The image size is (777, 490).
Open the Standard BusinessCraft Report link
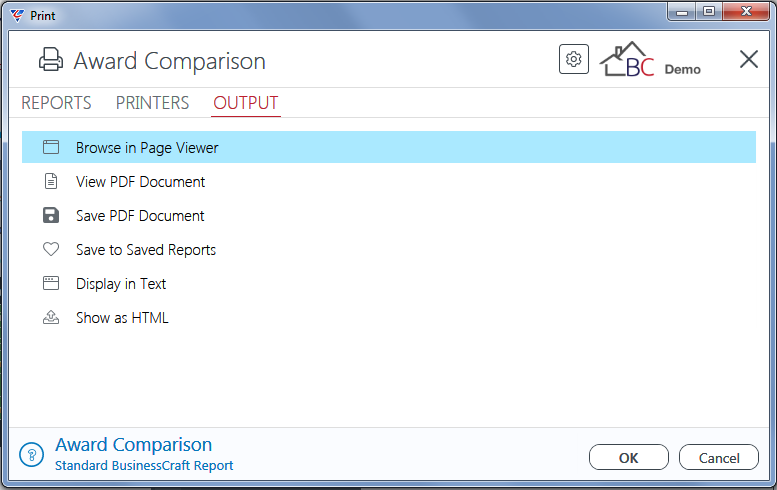(144, 466)
